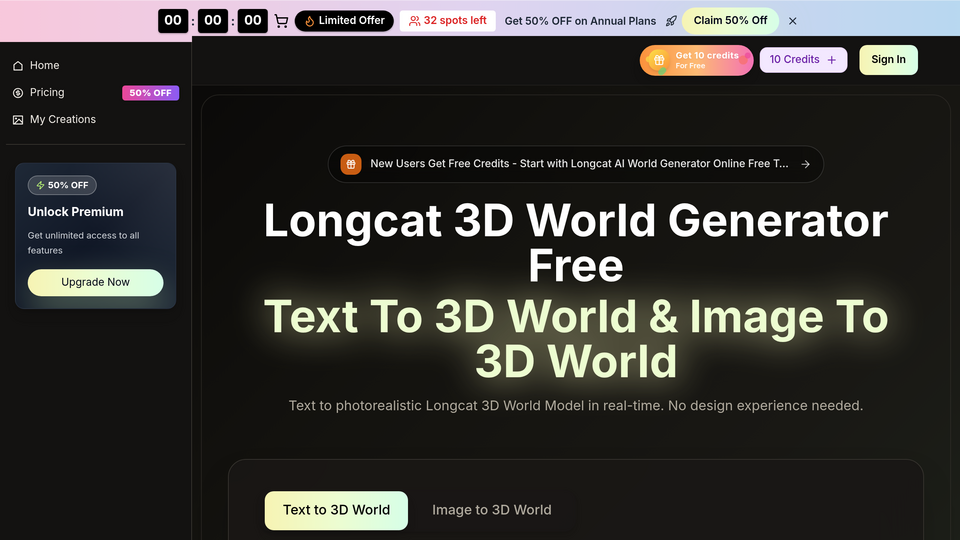Screen dimensions: 960x540
Task: Click the gift icon in Get 10 credits
Action: pyautogui.click(x=659, y=60)
